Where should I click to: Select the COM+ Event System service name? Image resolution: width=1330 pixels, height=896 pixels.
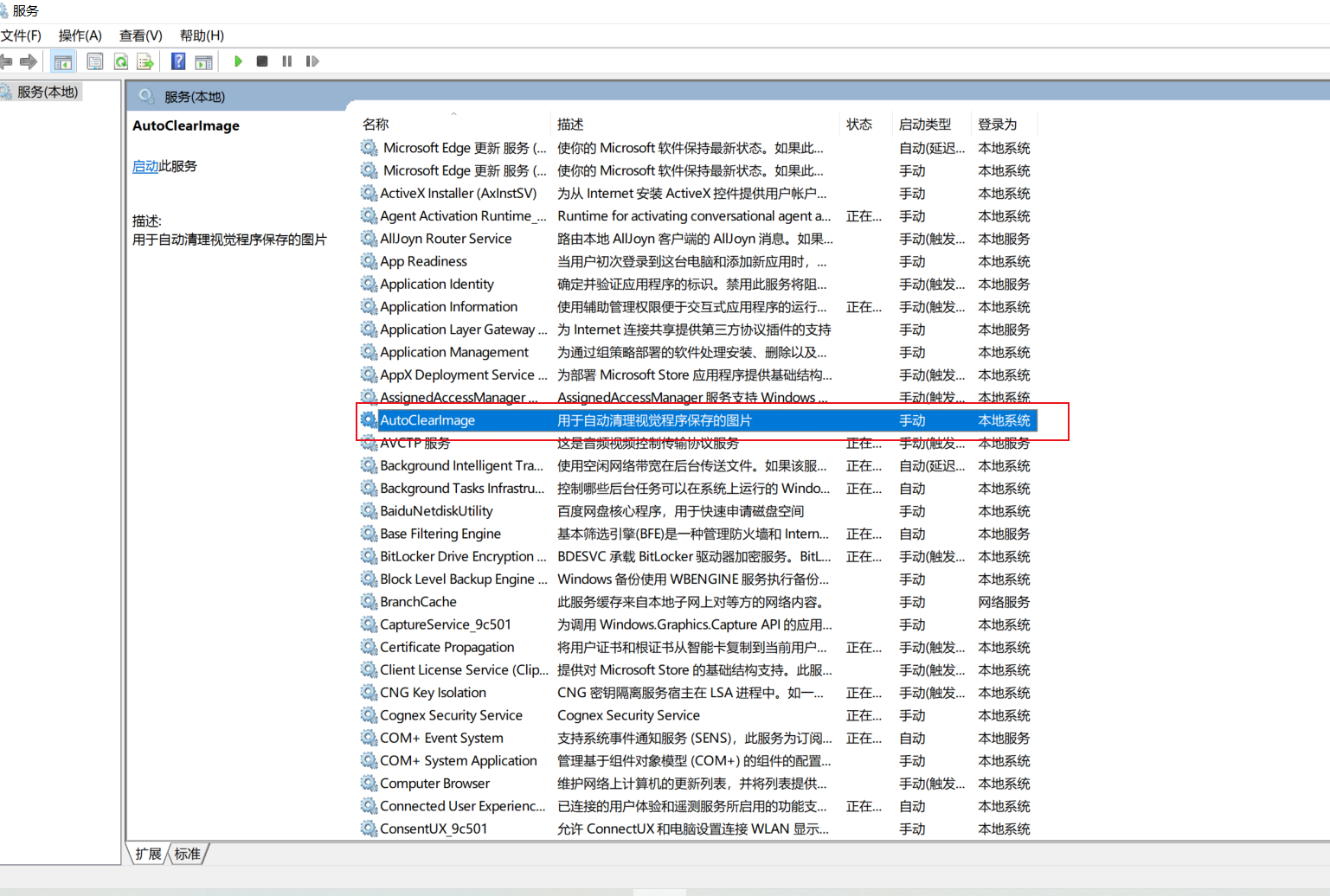(x=441, y=738)
